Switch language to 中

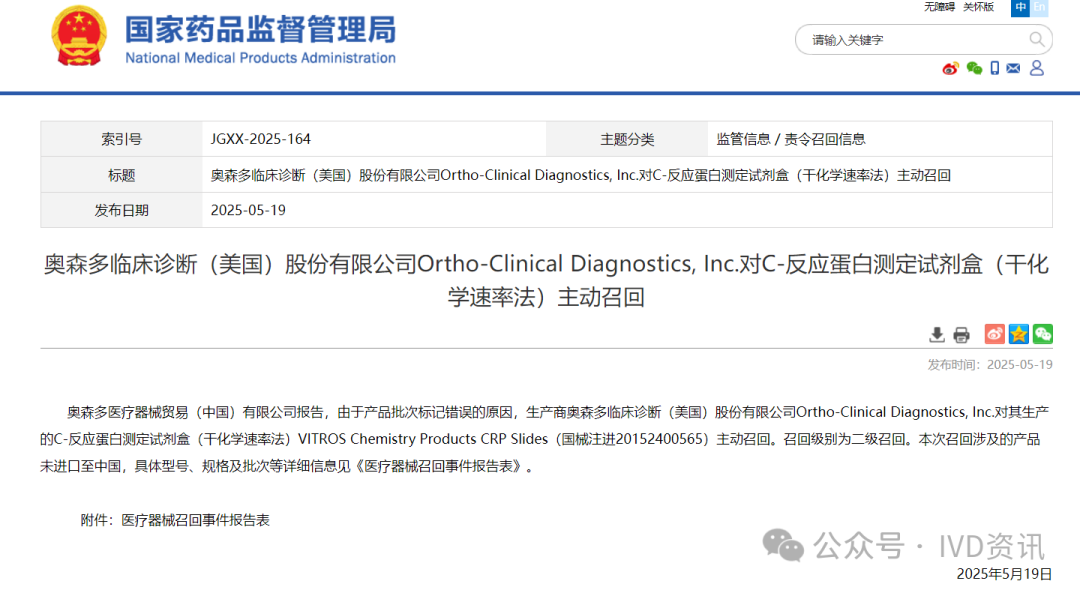(1020, 8)
